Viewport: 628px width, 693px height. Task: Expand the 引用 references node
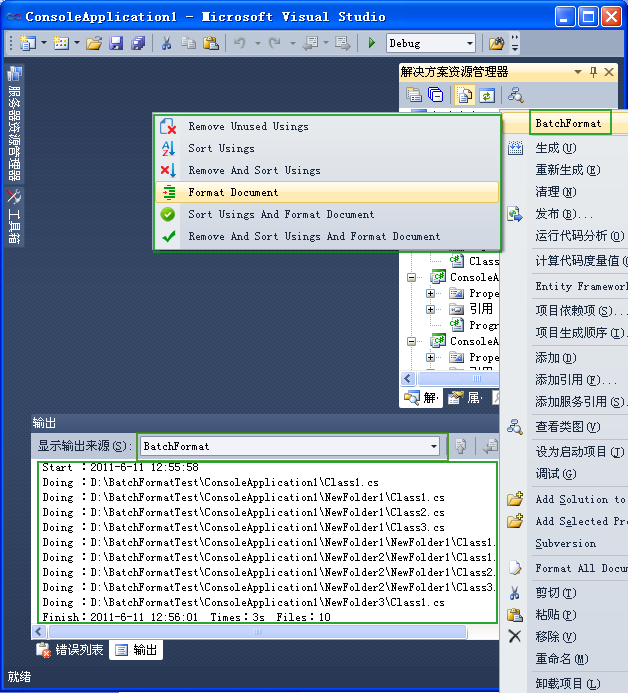click(430, 309)
